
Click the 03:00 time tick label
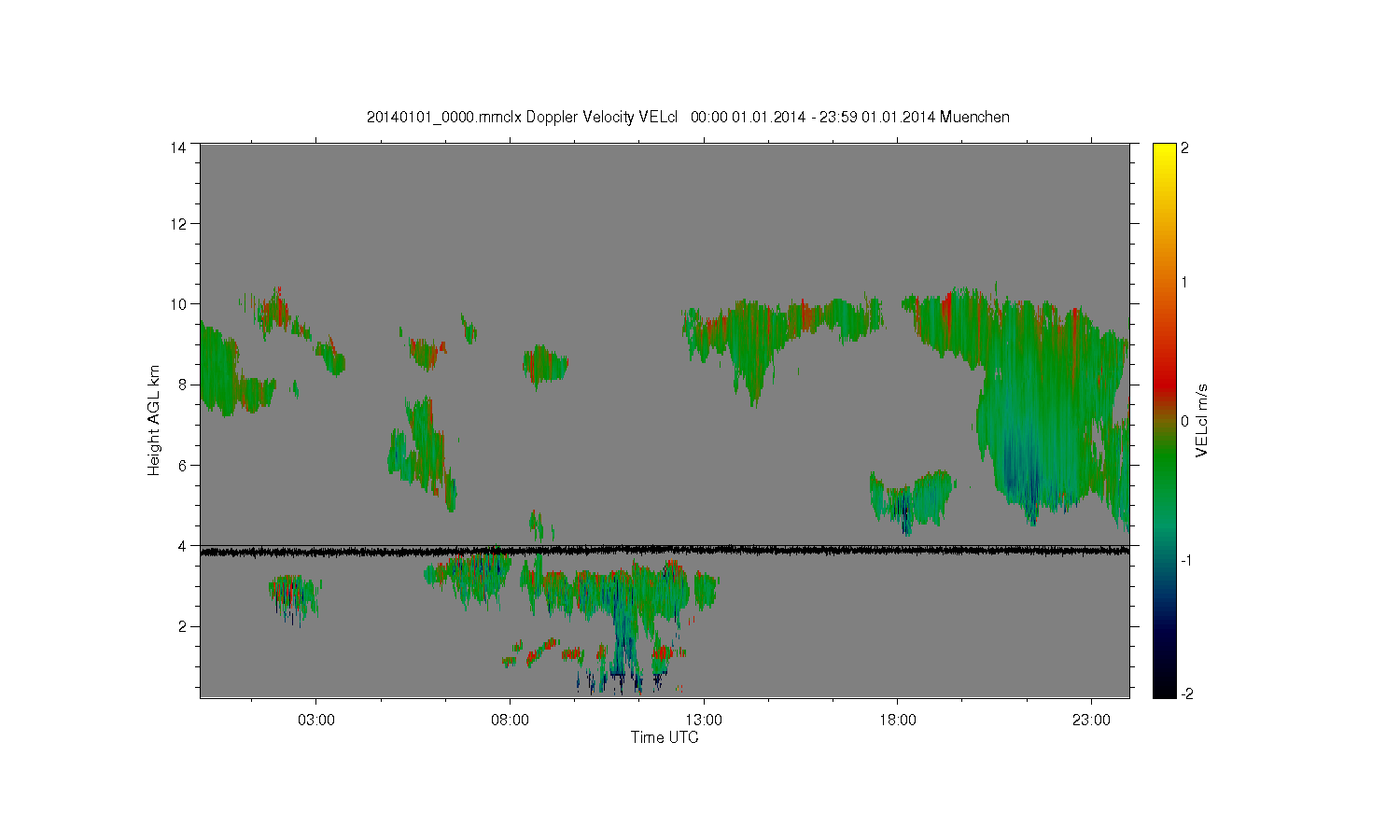click(x=316, y=721)
